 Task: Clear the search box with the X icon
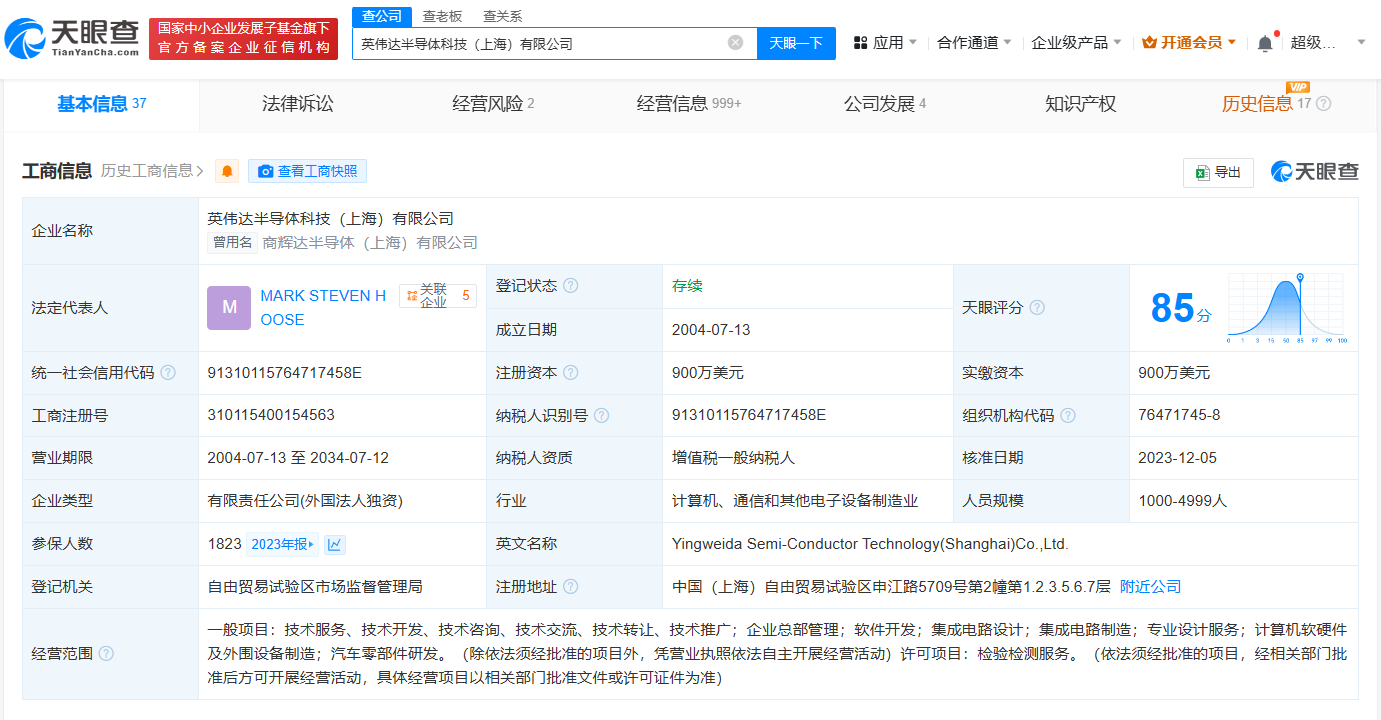(x=735, y=43)
